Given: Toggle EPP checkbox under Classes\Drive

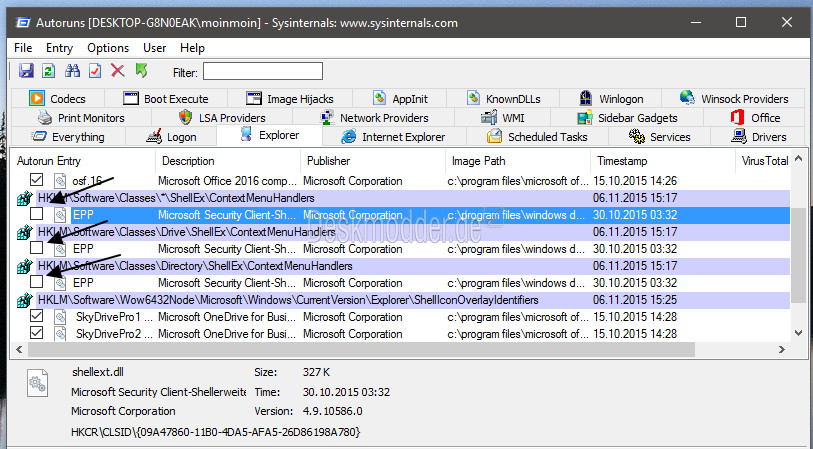Looking at the screenshot, I should (x=36, y=248).
